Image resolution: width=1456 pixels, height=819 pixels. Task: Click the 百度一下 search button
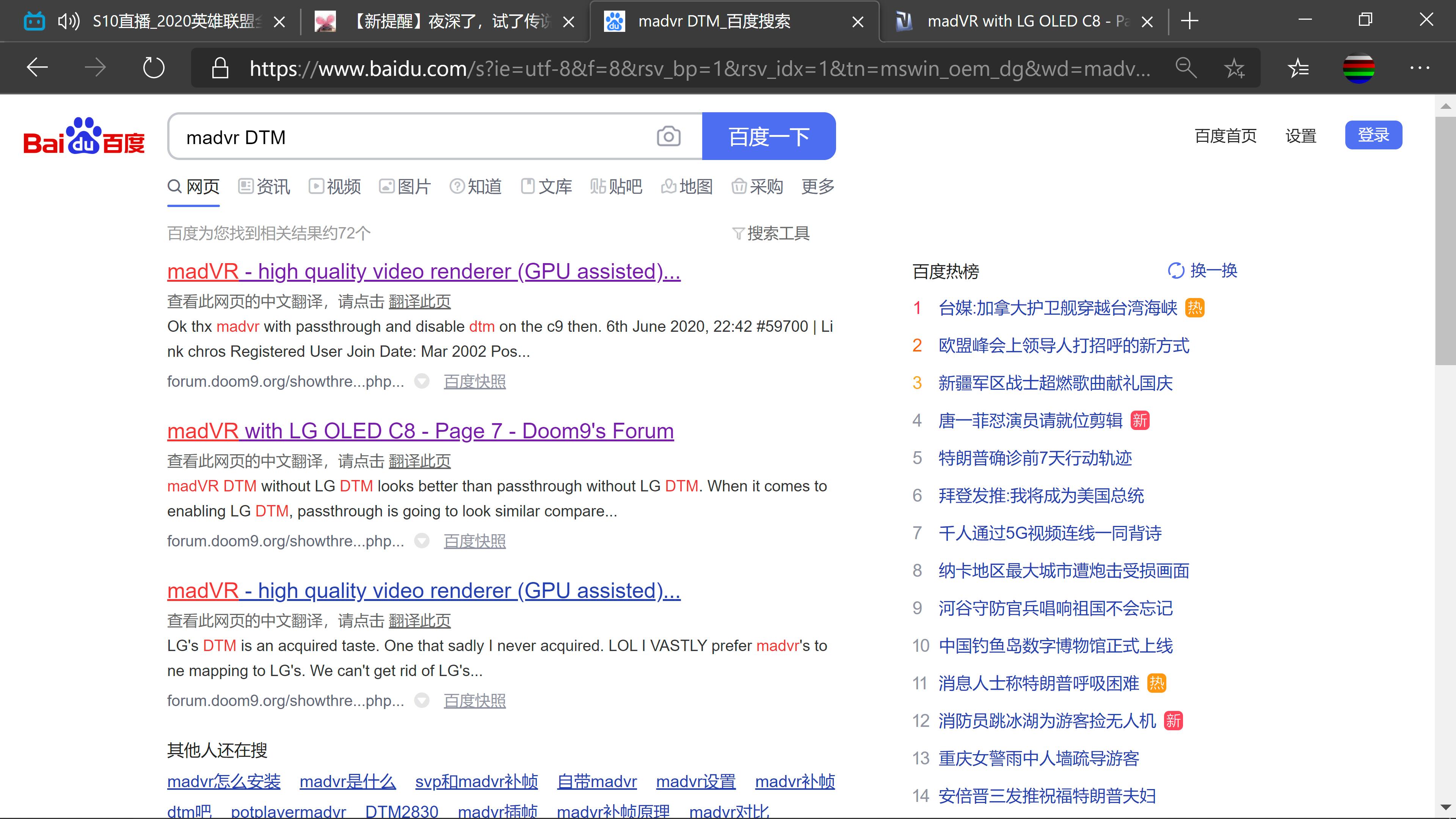769,136
